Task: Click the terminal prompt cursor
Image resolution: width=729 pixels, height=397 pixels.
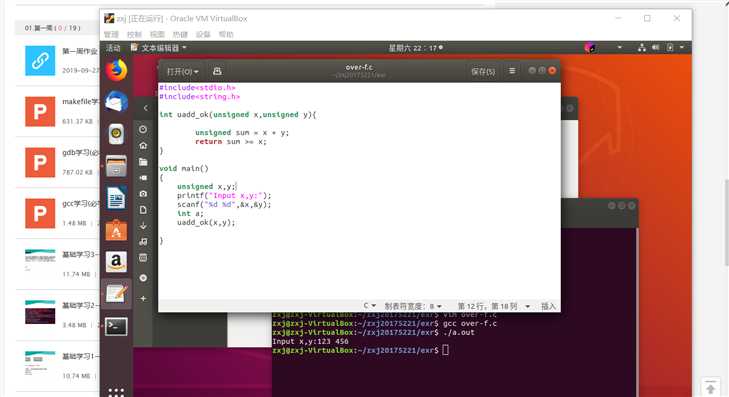Action: click(445, 350)
